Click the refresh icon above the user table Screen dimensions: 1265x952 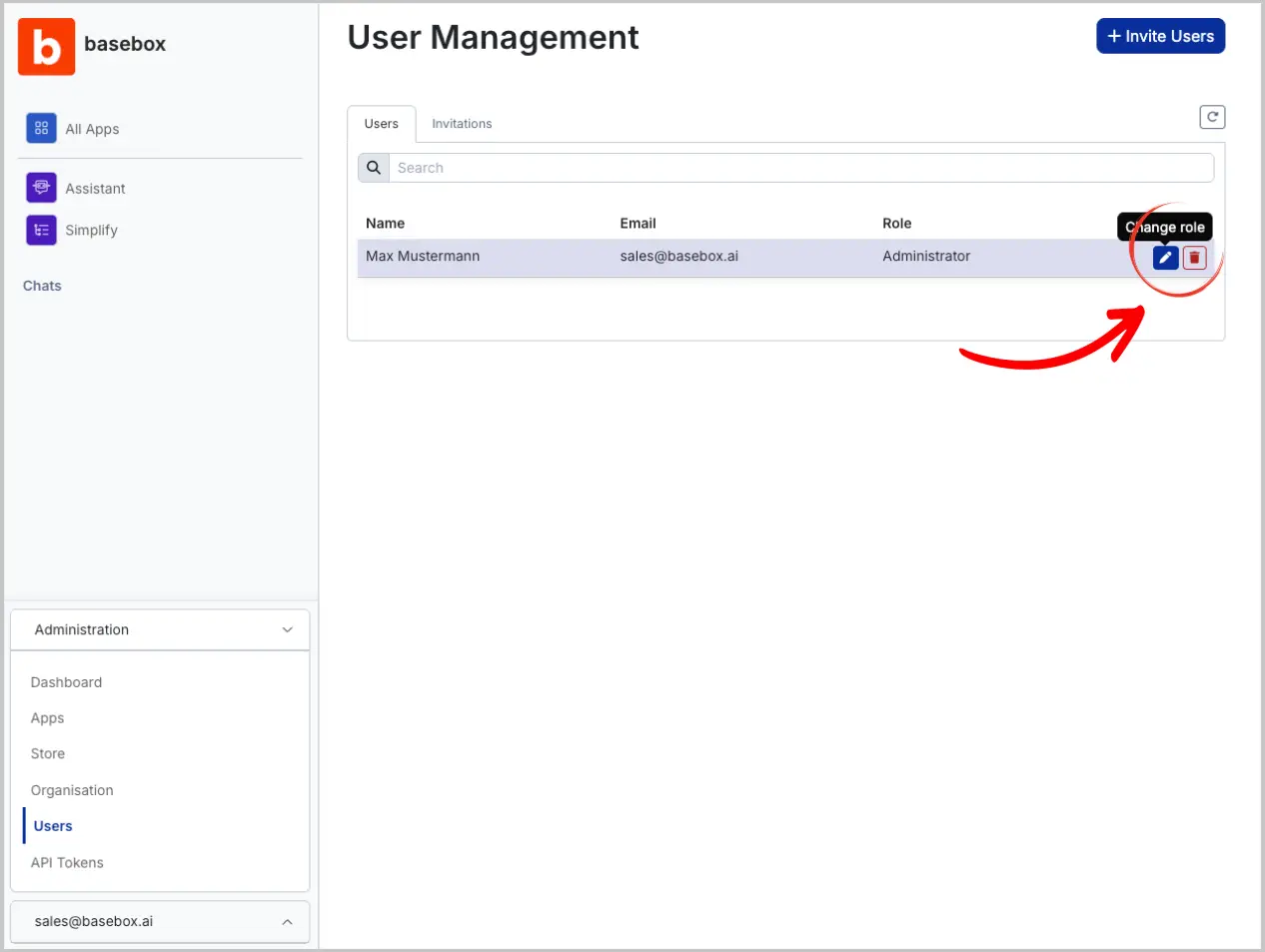point(1212,117)
